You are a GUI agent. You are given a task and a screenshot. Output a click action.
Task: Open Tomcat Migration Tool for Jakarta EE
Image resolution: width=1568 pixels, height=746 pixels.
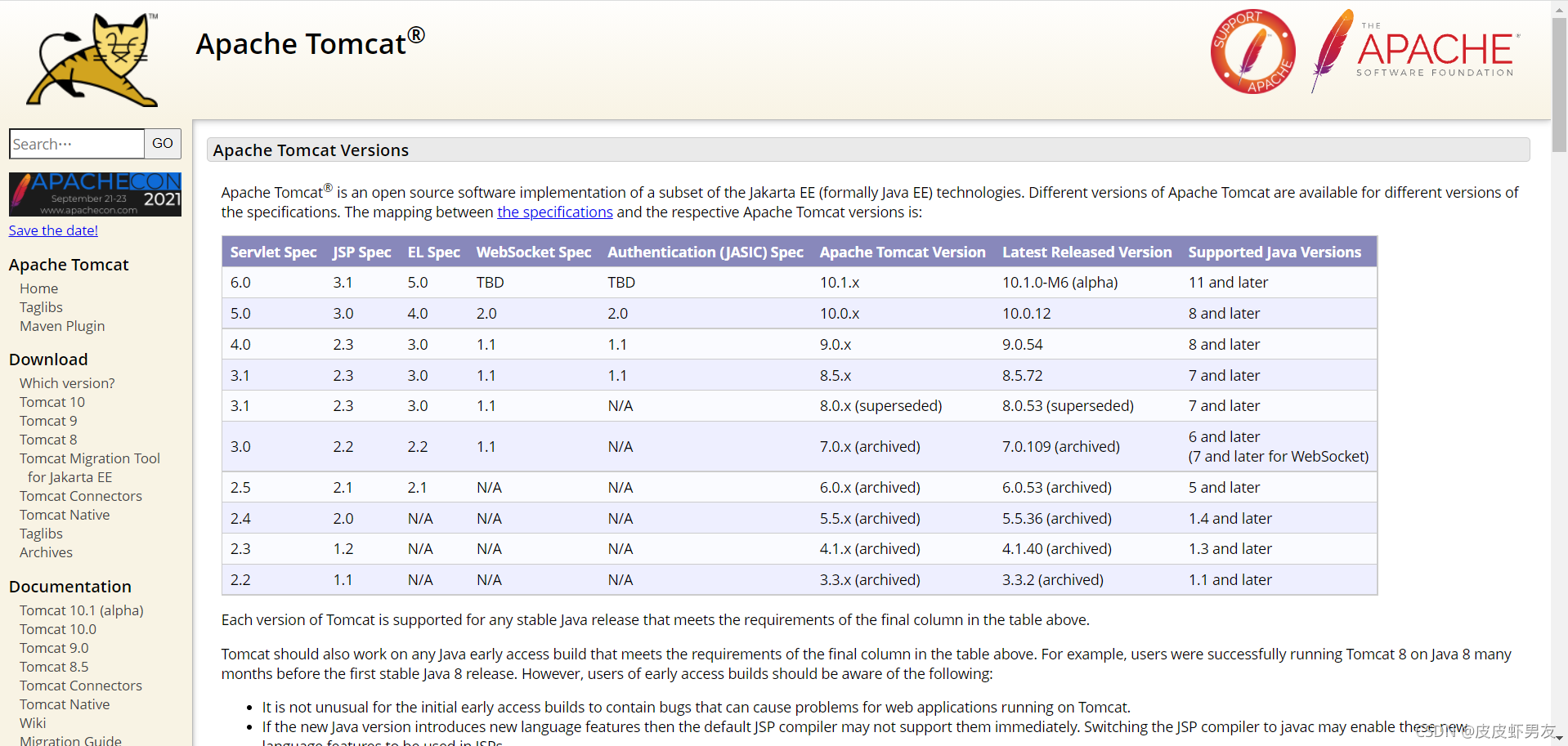click(90, 467)
